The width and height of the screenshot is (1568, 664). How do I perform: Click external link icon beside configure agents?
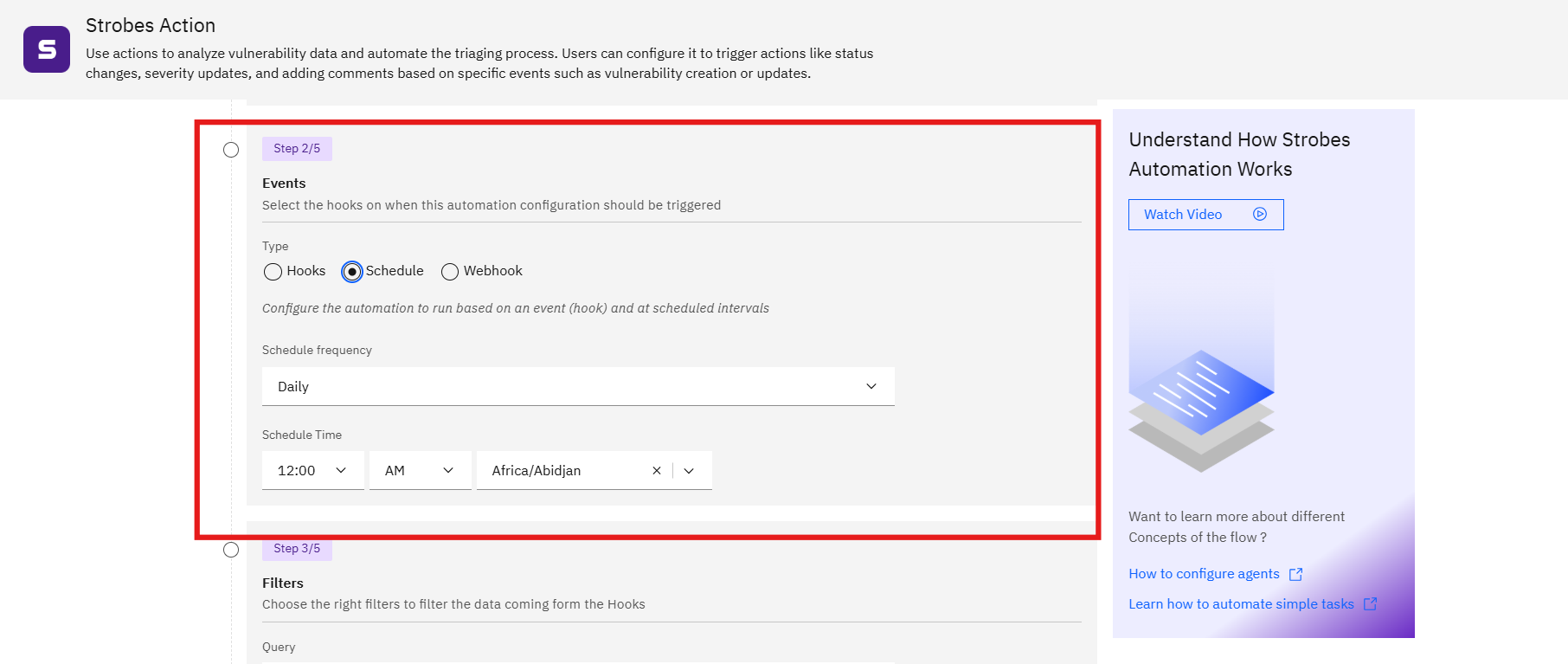pos(1295,574)
